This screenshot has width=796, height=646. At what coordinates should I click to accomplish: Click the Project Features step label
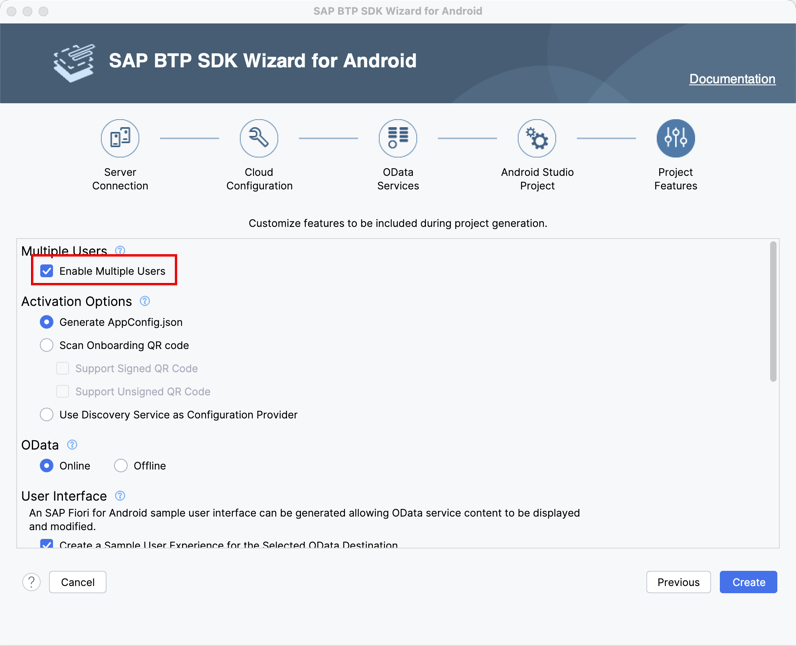point(676,179)
